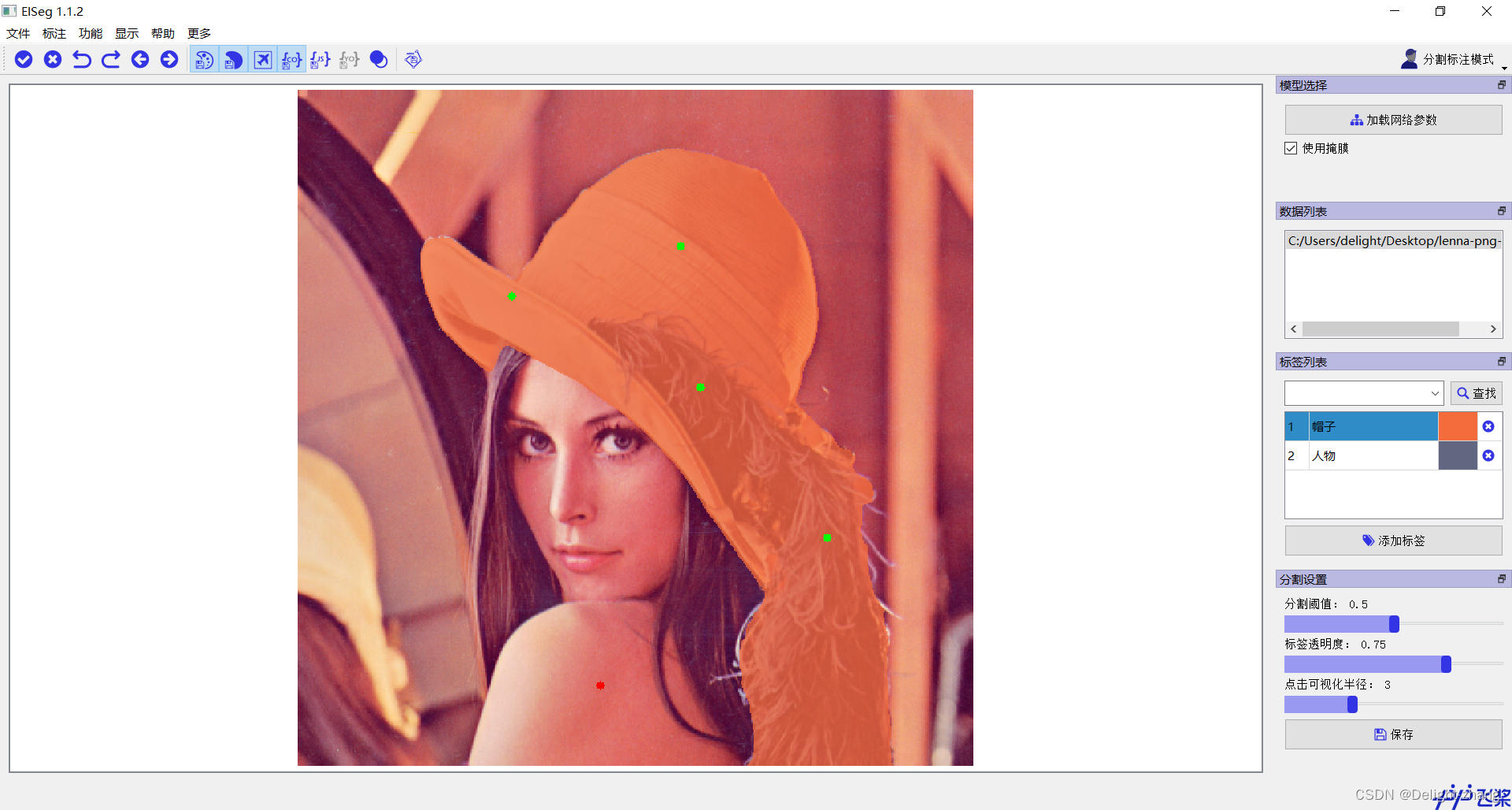
Task: Toggle the 使用掩膜 checkbox
Action: pos(1291,148)
